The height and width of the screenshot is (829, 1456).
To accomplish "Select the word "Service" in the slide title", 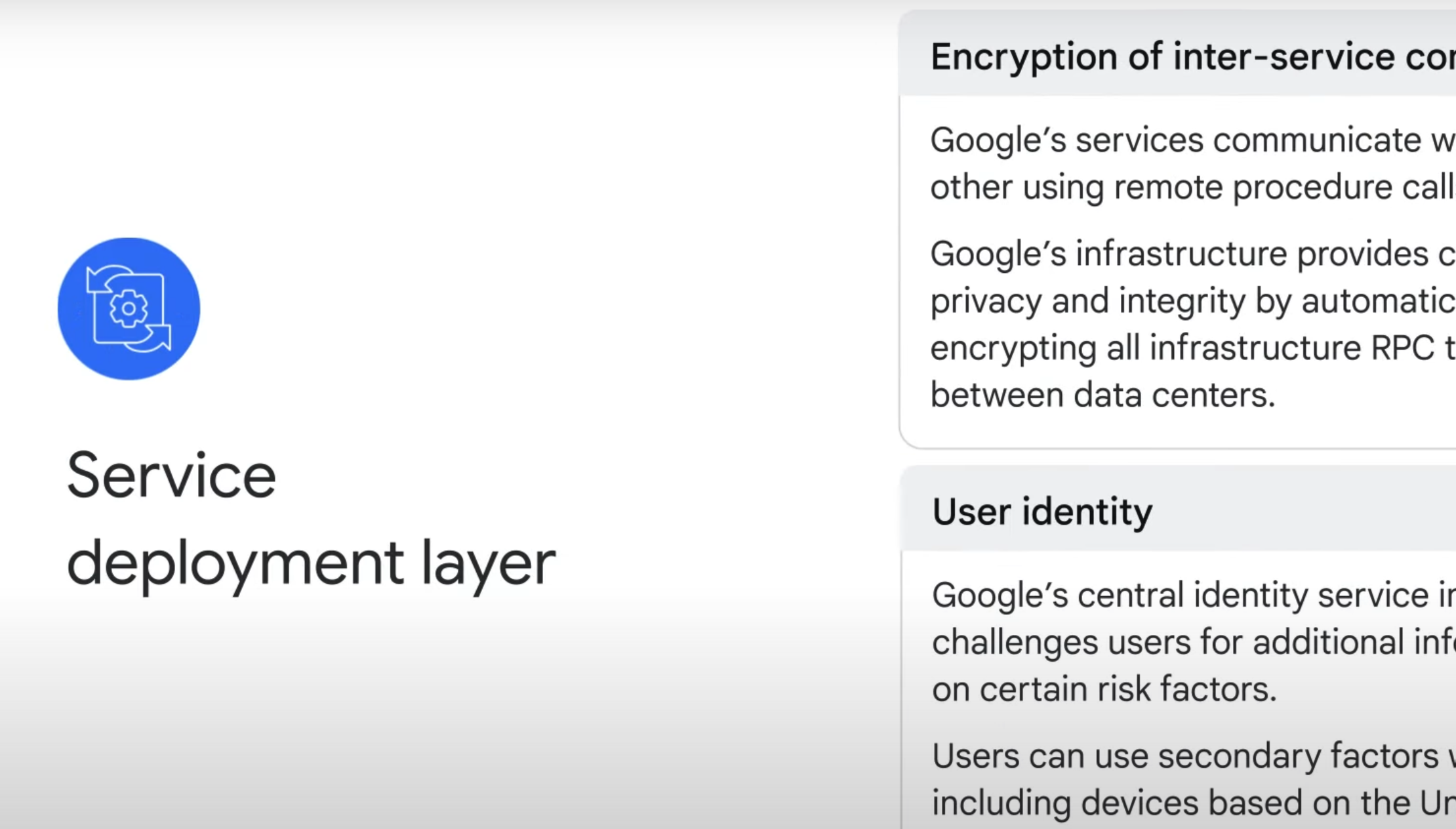I will click(x=171, y=476).
